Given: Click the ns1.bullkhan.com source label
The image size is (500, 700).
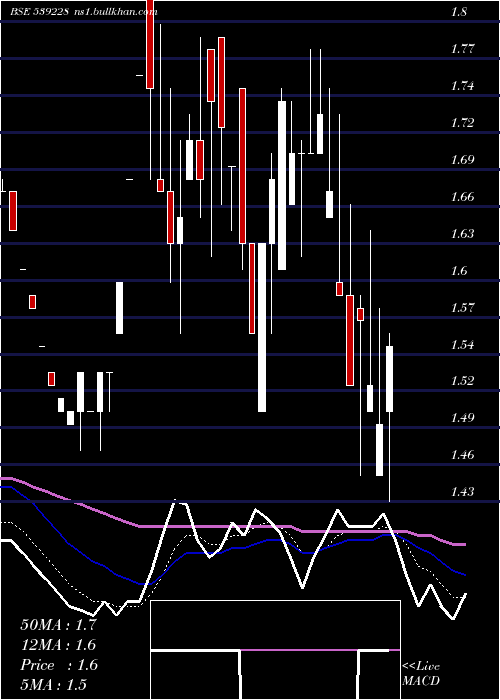Looking at the screenshot, I should tap(115, 12).
